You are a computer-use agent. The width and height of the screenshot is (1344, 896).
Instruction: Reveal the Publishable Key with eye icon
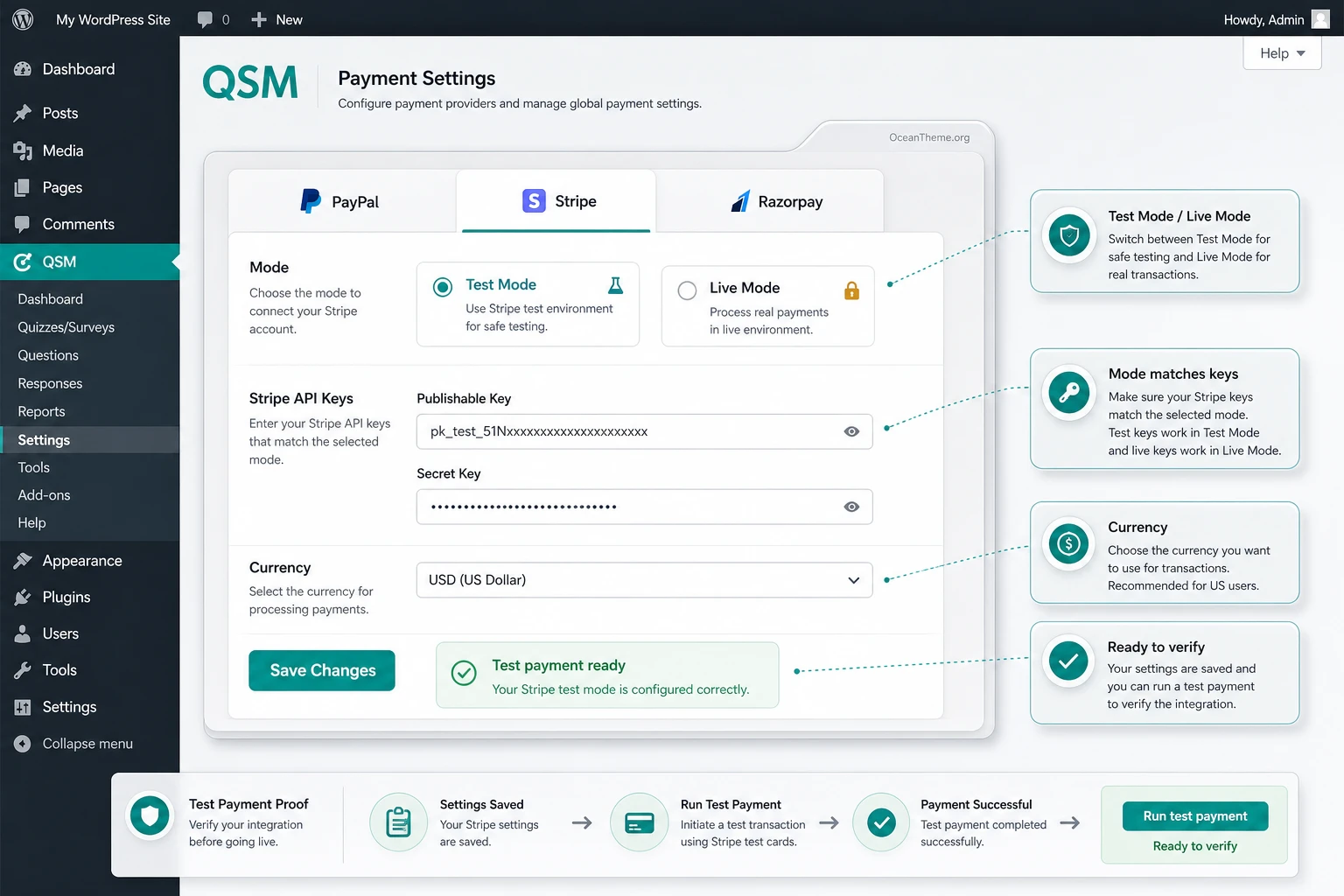tap(851, 431)
